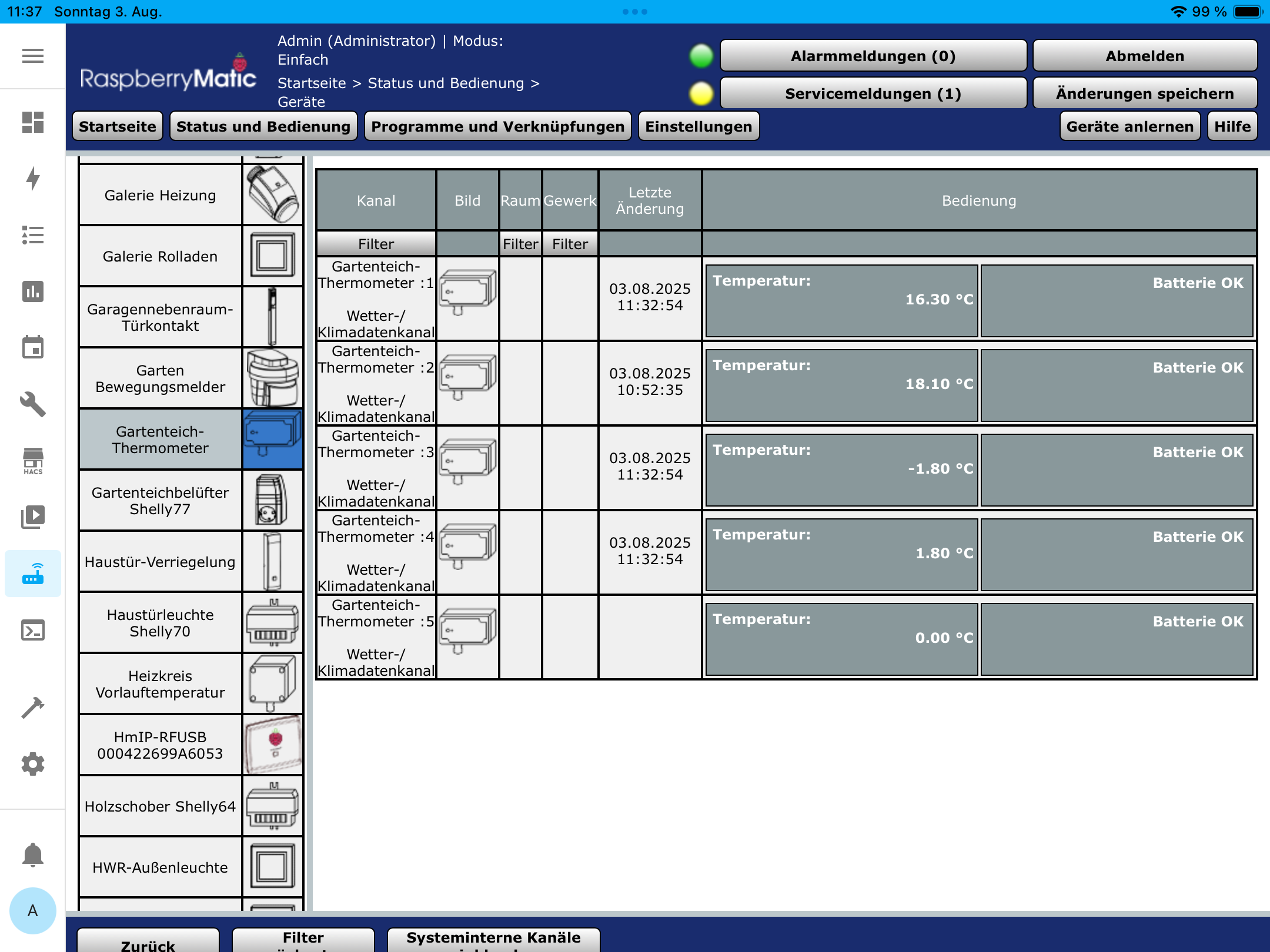Click the lightning bolt energy icon
The image size is (1270, 952).
click(x=32, y=179)
